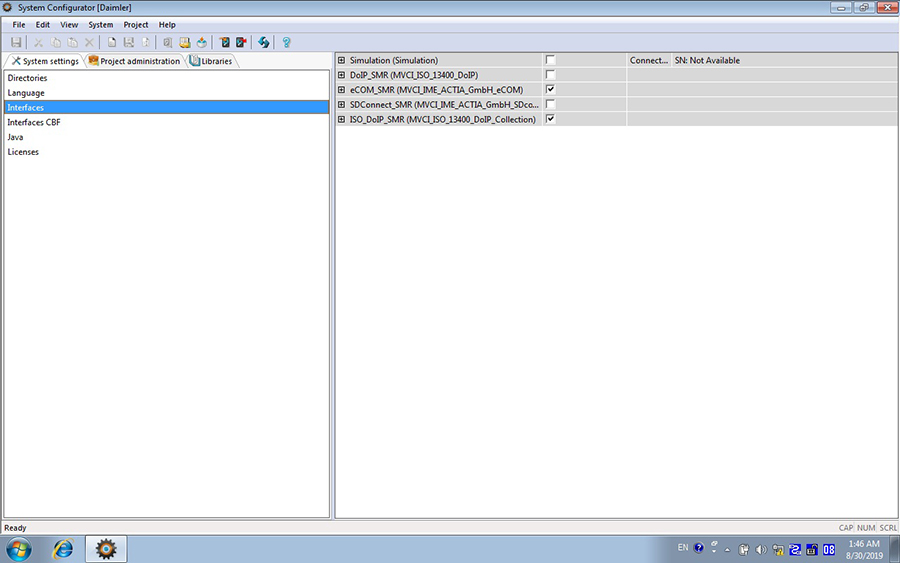Expand the Simulation interface row
This screenshot has width=900, height=563.
coord(342,60)
